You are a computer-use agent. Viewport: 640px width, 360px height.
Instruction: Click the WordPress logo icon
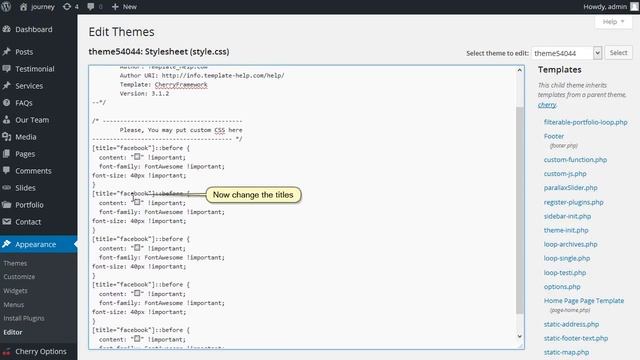[x=6, y=7]
